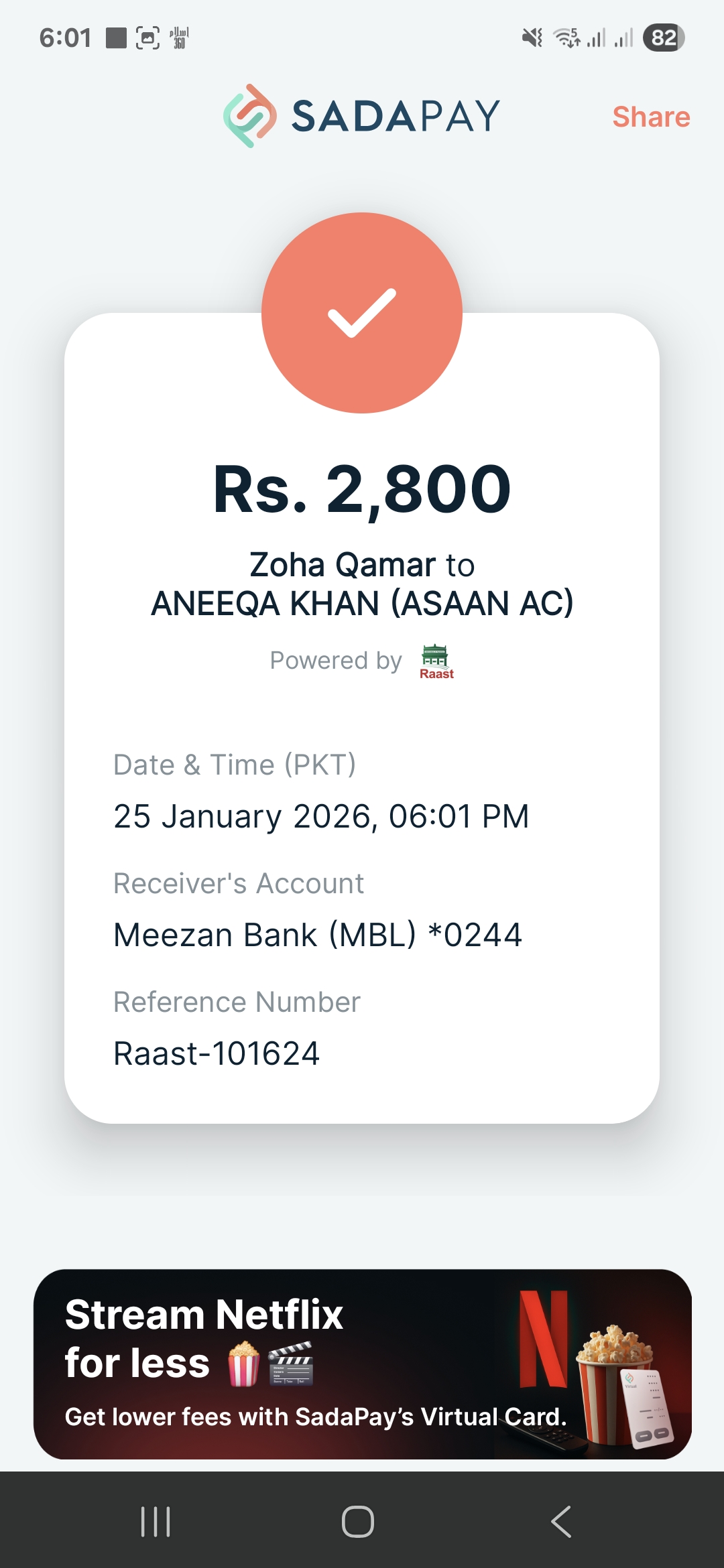This screenshot has height=1568, width=724.
Task: Open recent apps with navigation button
Action: 156,1521
